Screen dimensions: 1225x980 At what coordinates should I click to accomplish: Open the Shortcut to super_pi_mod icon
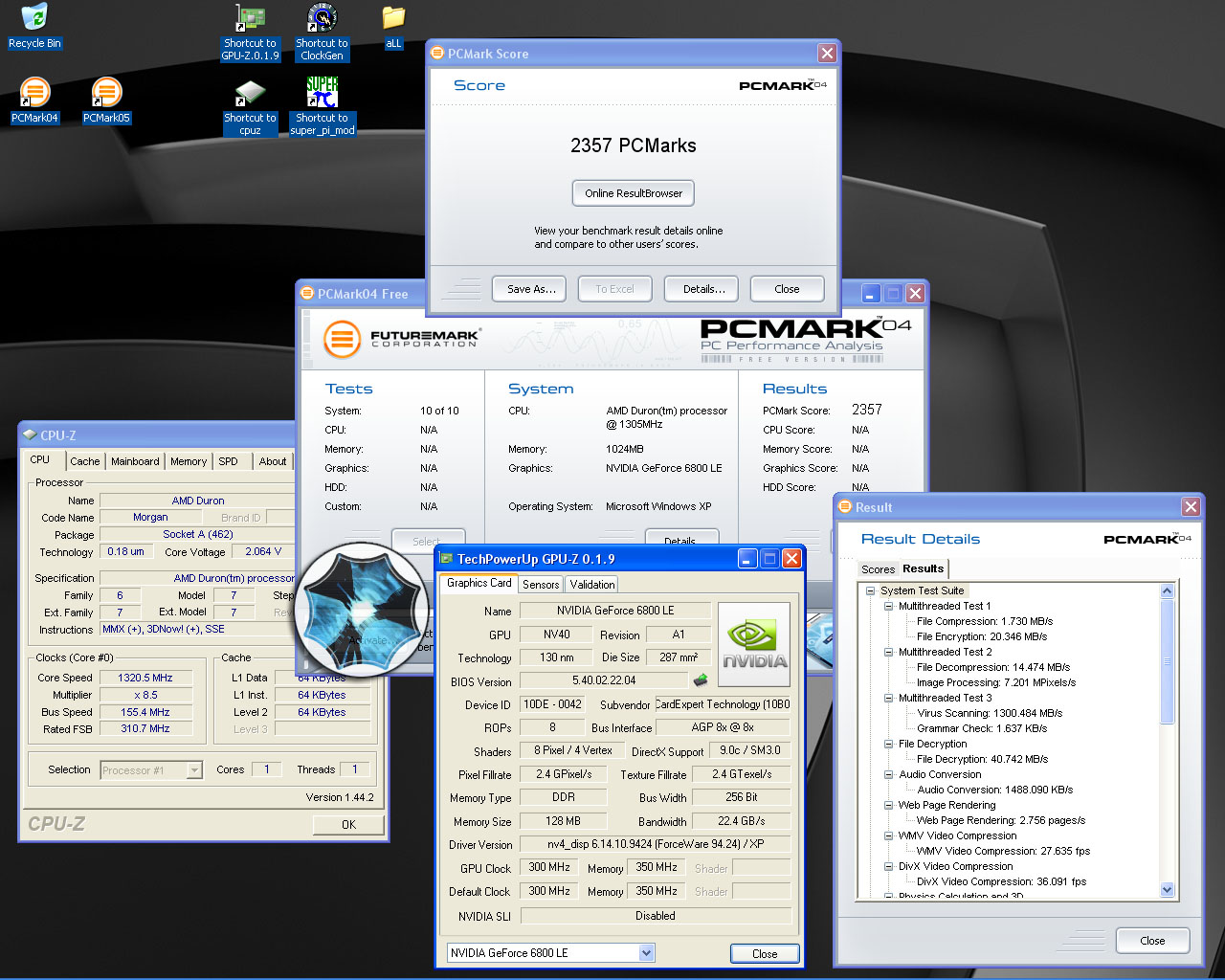pos(323,107)
